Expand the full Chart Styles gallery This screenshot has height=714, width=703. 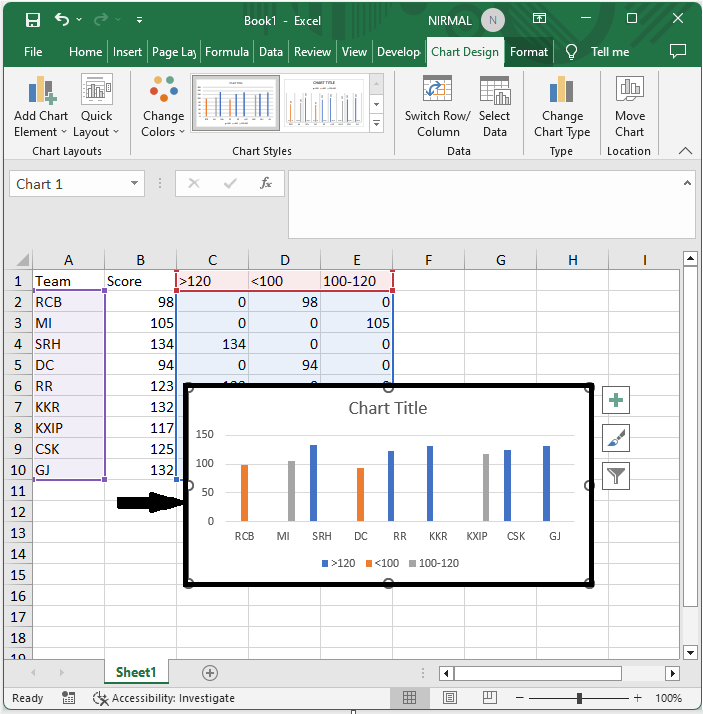point(377,123)
